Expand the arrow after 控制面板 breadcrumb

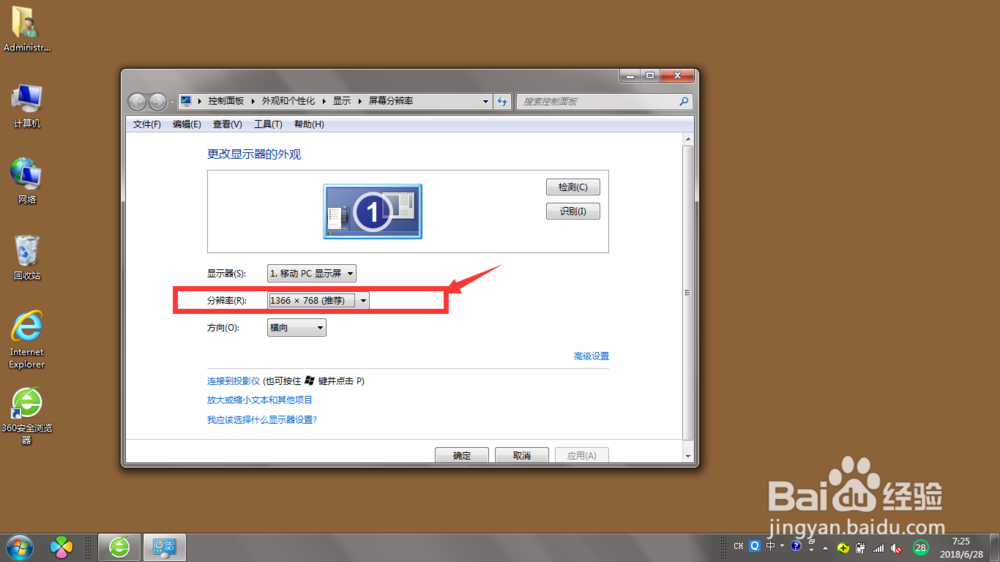click(x=253, y=101)
